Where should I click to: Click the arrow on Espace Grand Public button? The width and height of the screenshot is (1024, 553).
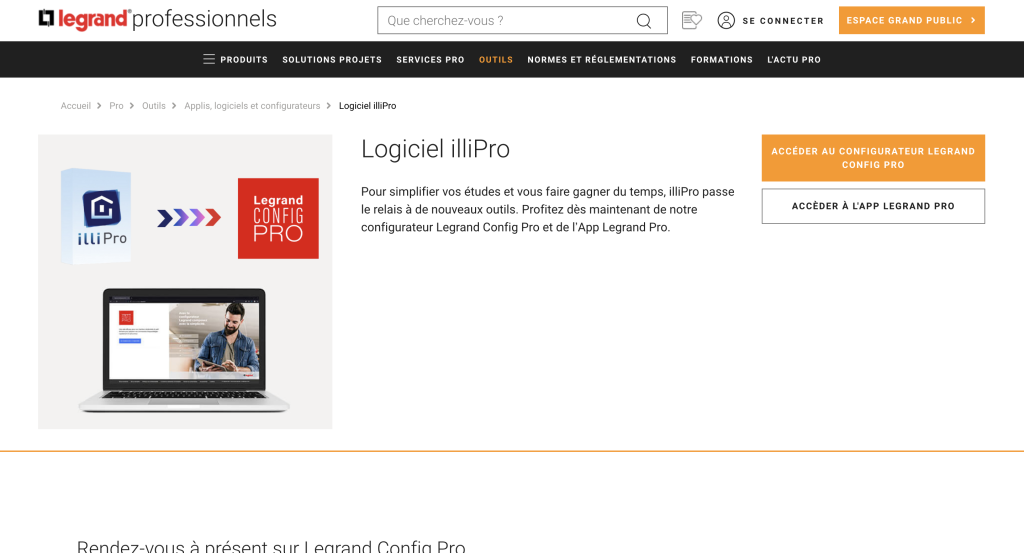click(973, 20)
